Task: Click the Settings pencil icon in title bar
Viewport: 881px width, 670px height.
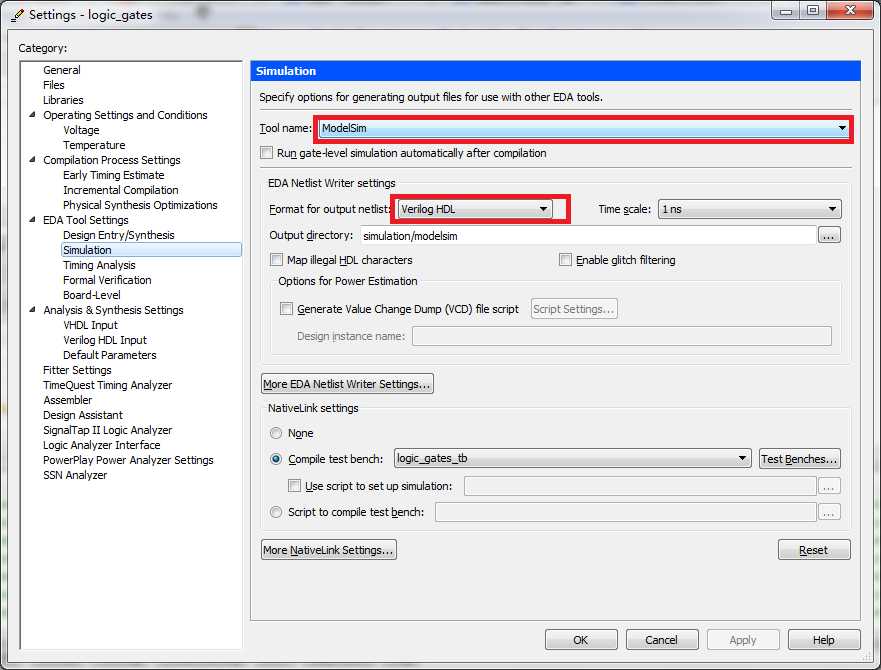Action: (x=17, y=15)
